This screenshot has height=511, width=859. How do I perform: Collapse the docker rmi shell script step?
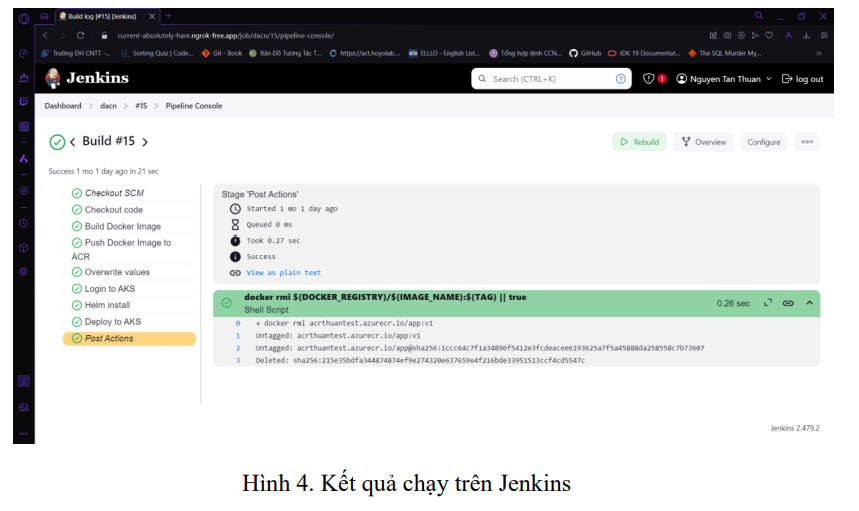(809, 303)
